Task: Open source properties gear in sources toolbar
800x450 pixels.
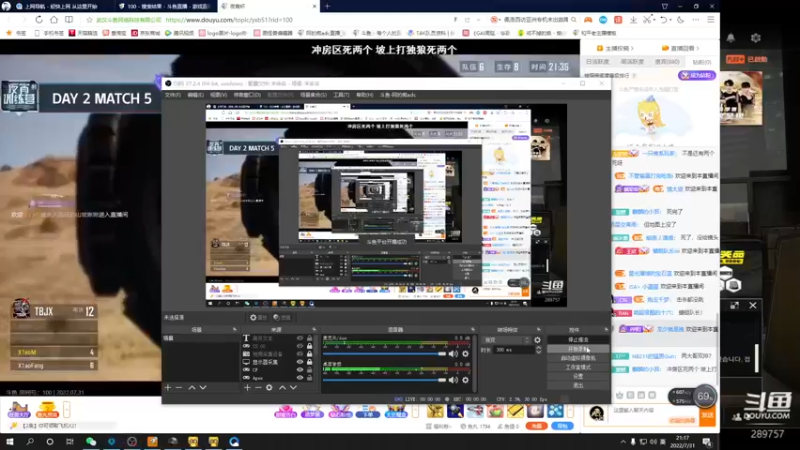Action: pyautogui.click(x=269, y=388)
